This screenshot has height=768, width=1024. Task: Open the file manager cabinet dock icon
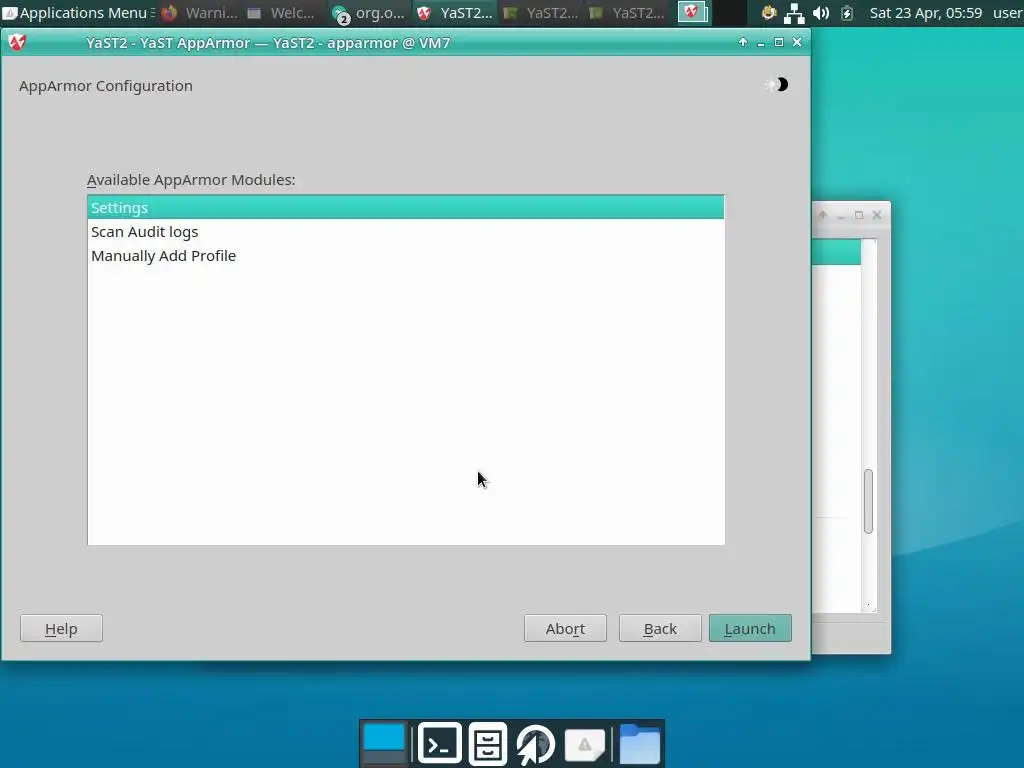pyautogui.click(x=488, y=743)
